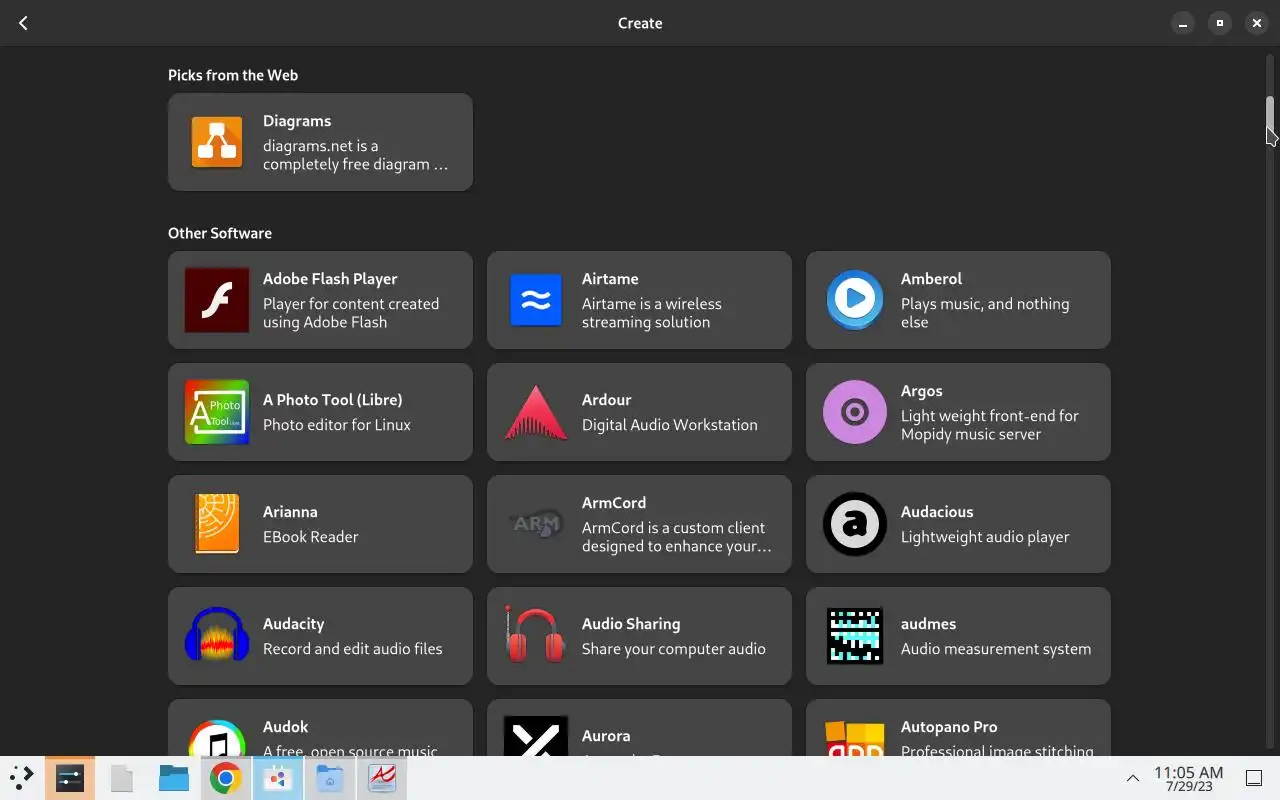The width and height of the screenshot is (1280, 800).
Task: Open the red PDF editor taskbar icon
Action: pos(382,778)
